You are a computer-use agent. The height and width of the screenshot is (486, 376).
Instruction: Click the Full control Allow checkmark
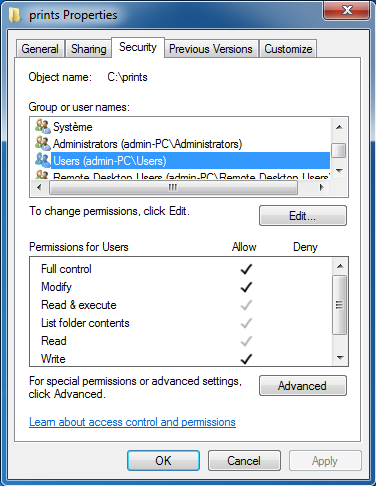click(246, 269)
